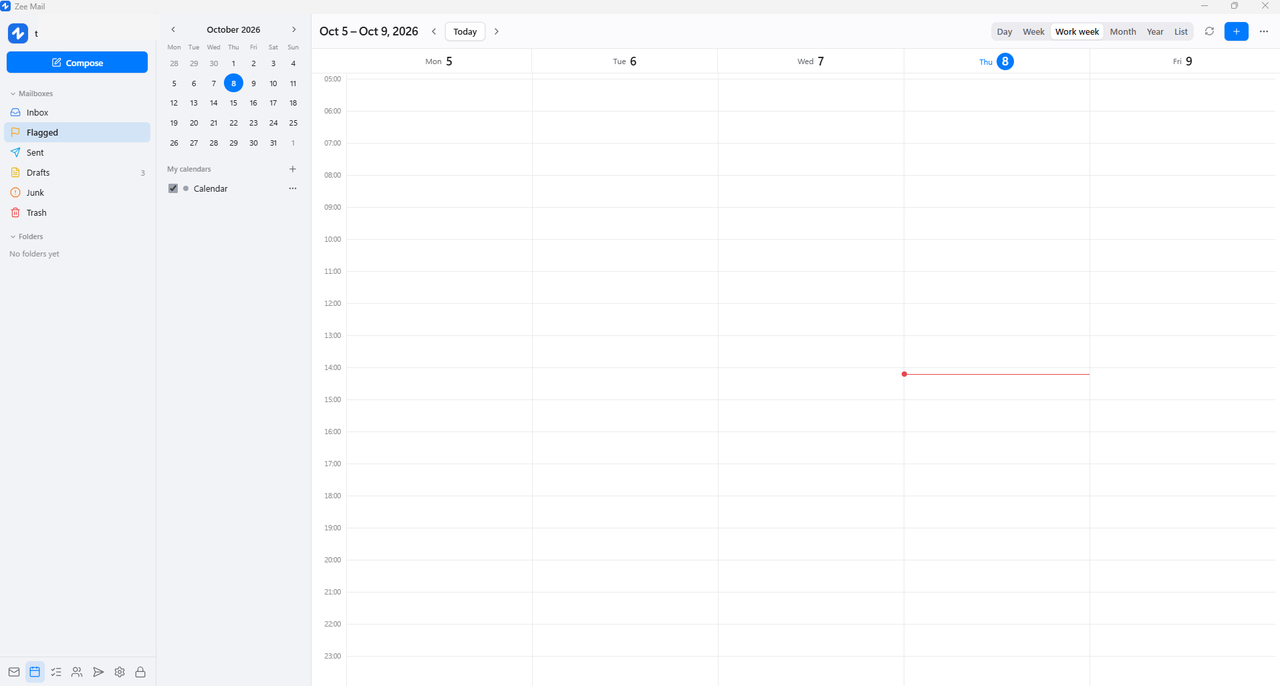The height and width of the screenshot is (686, 1280).
Task: Select September 28 in mini calendar
Action: coord(174,63)
